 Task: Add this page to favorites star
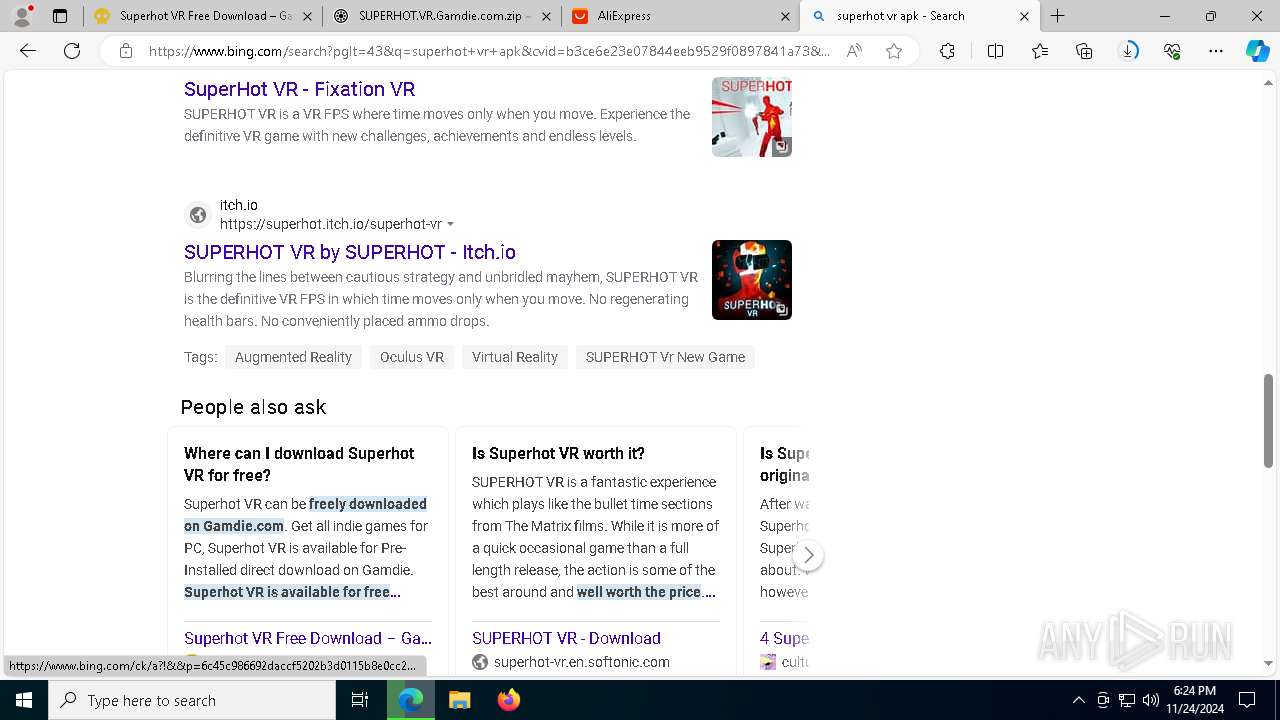(894, 51)
